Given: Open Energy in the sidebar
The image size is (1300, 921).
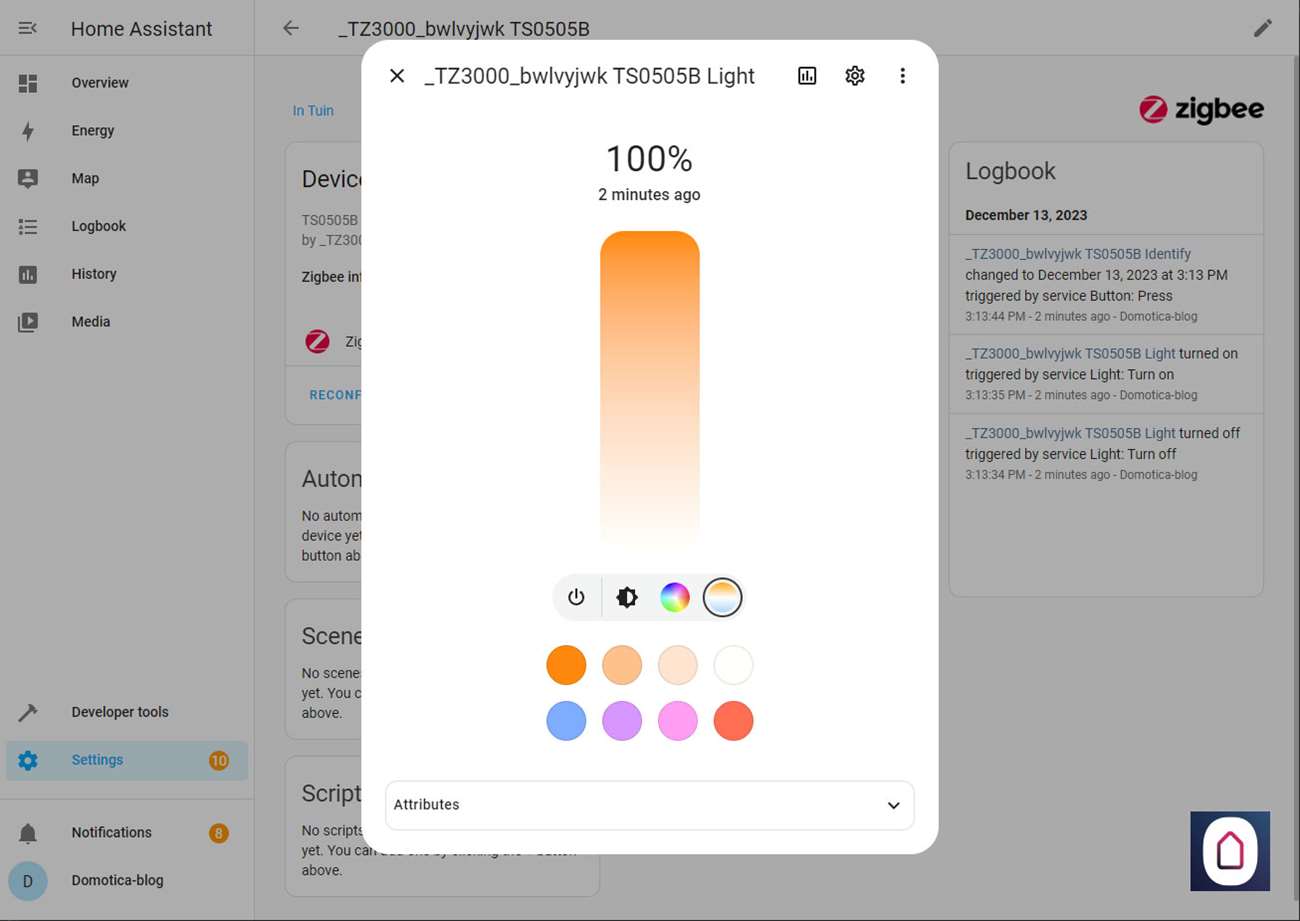Looking at the screenshot, I should 127,131.
